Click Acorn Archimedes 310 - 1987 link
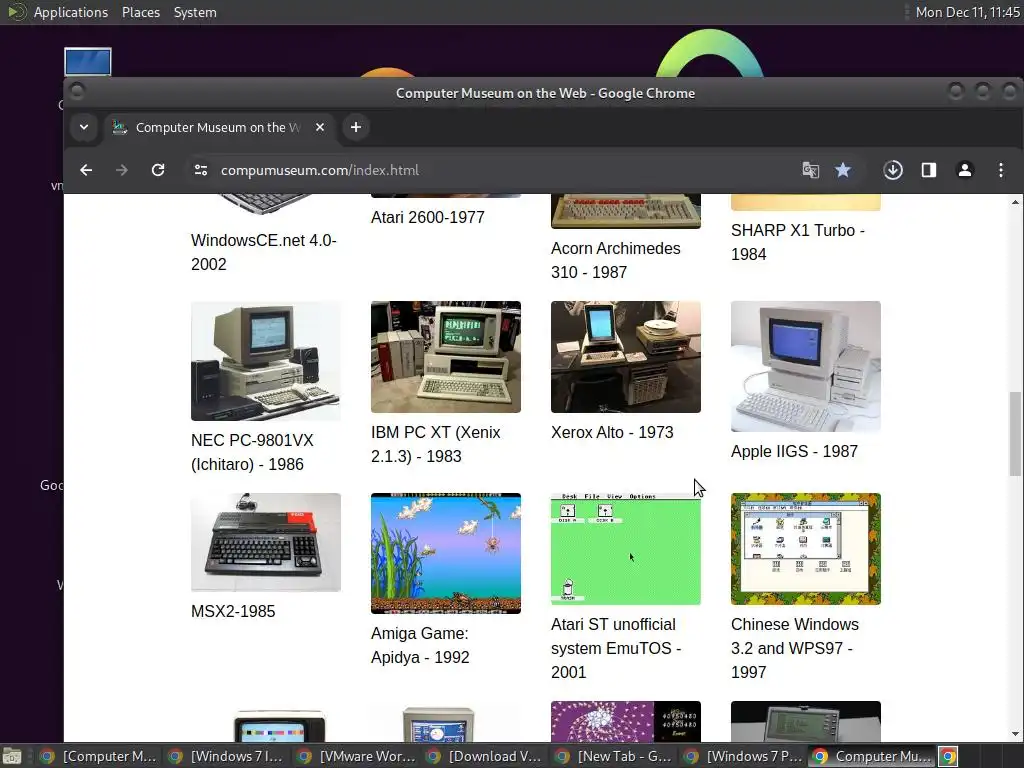The width and height of the screenshot is (1024, 768). point(616,260)
